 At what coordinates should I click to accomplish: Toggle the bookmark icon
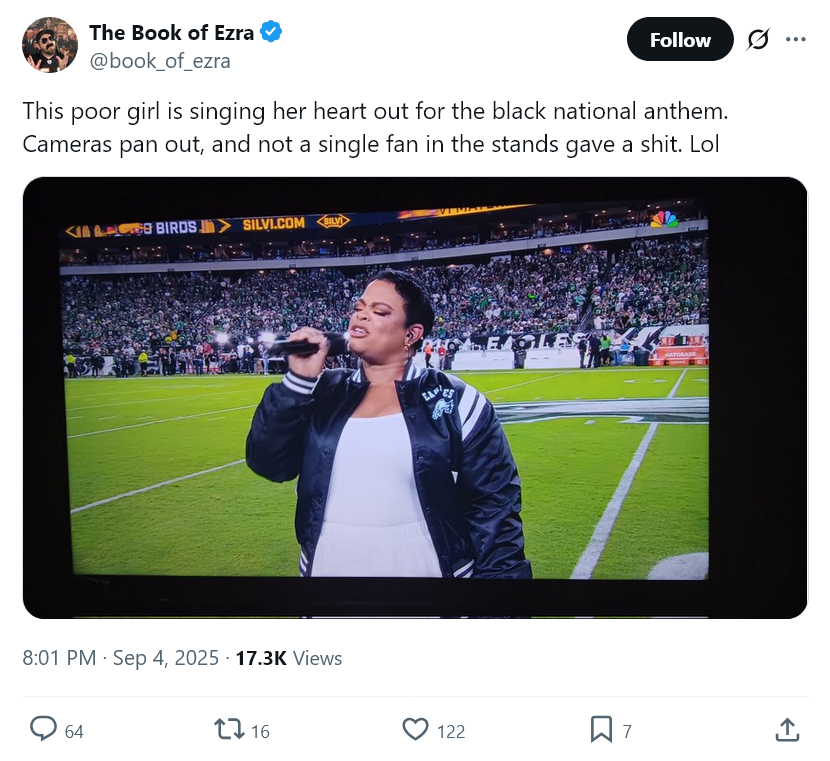point(601,730)
